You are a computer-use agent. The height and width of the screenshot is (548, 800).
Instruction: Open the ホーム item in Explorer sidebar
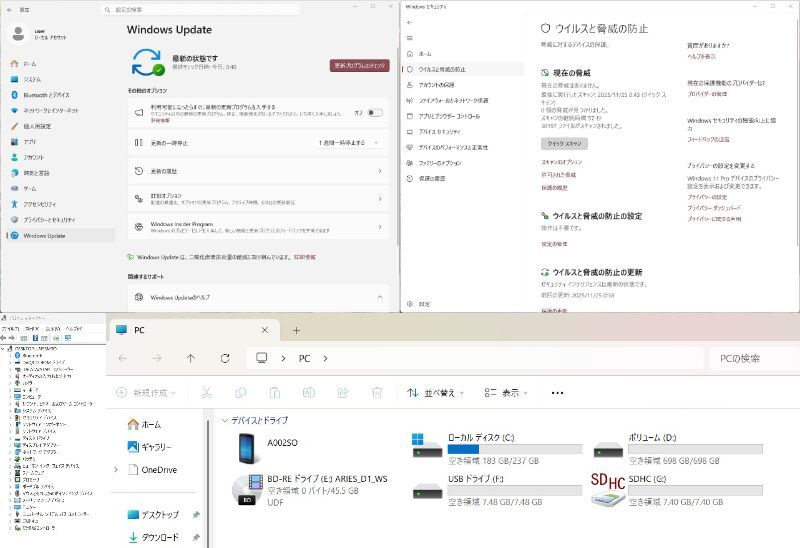coord(145,425)
